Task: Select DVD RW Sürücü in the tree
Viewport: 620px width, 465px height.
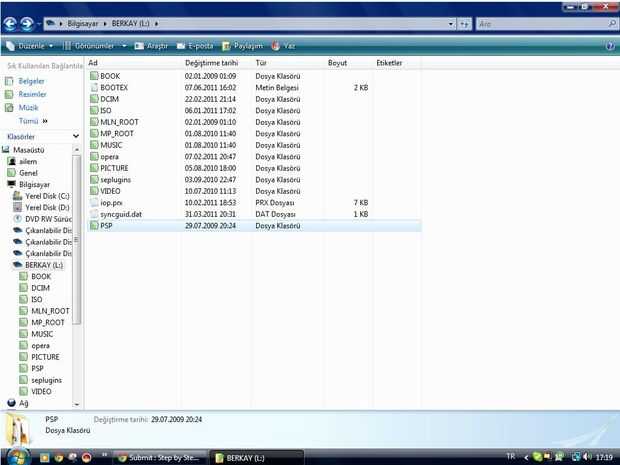Action: (48, 219)
